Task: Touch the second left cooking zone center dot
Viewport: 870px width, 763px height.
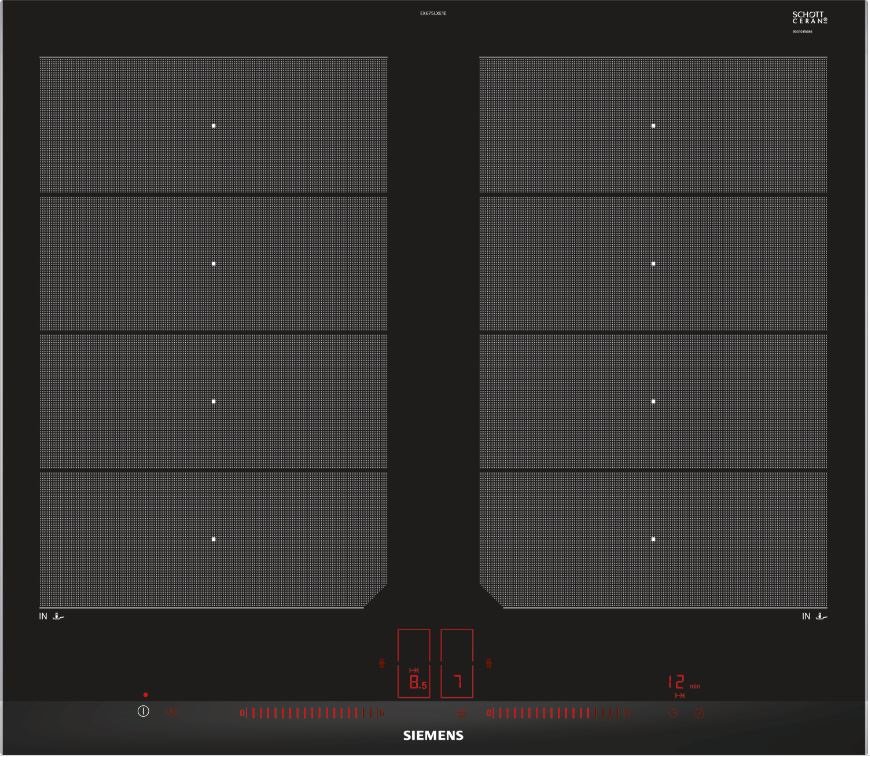Action: point(214,264)
